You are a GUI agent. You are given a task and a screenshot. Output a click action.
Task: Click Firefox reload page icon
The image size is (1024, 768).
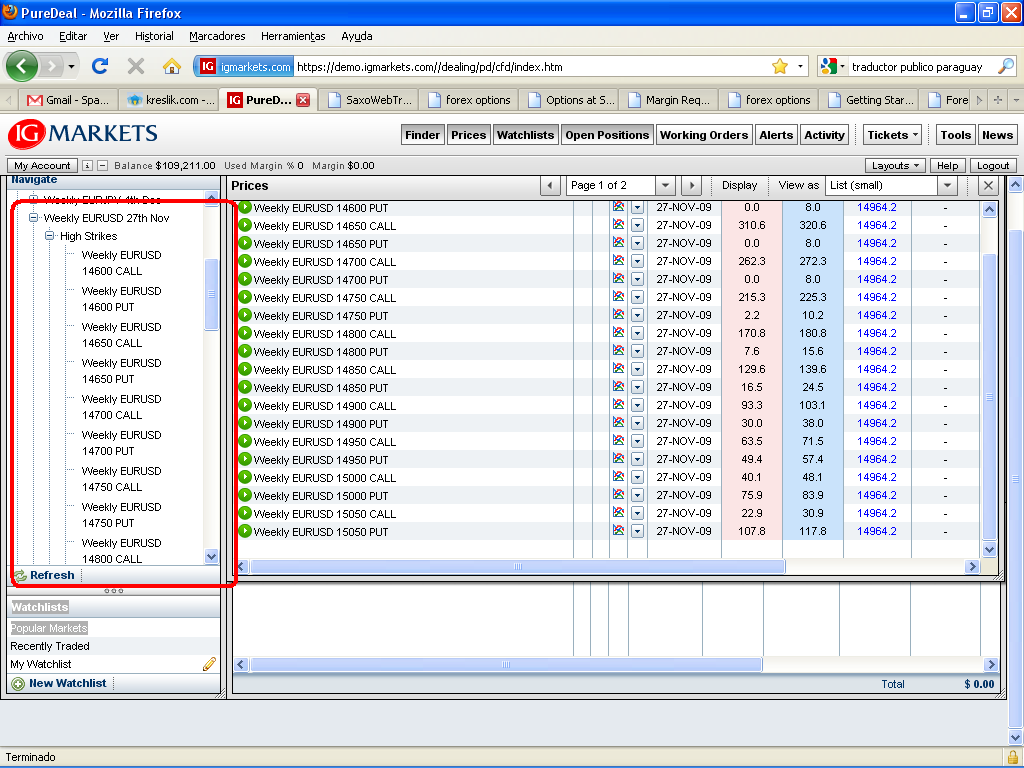[x=99, y=67]
